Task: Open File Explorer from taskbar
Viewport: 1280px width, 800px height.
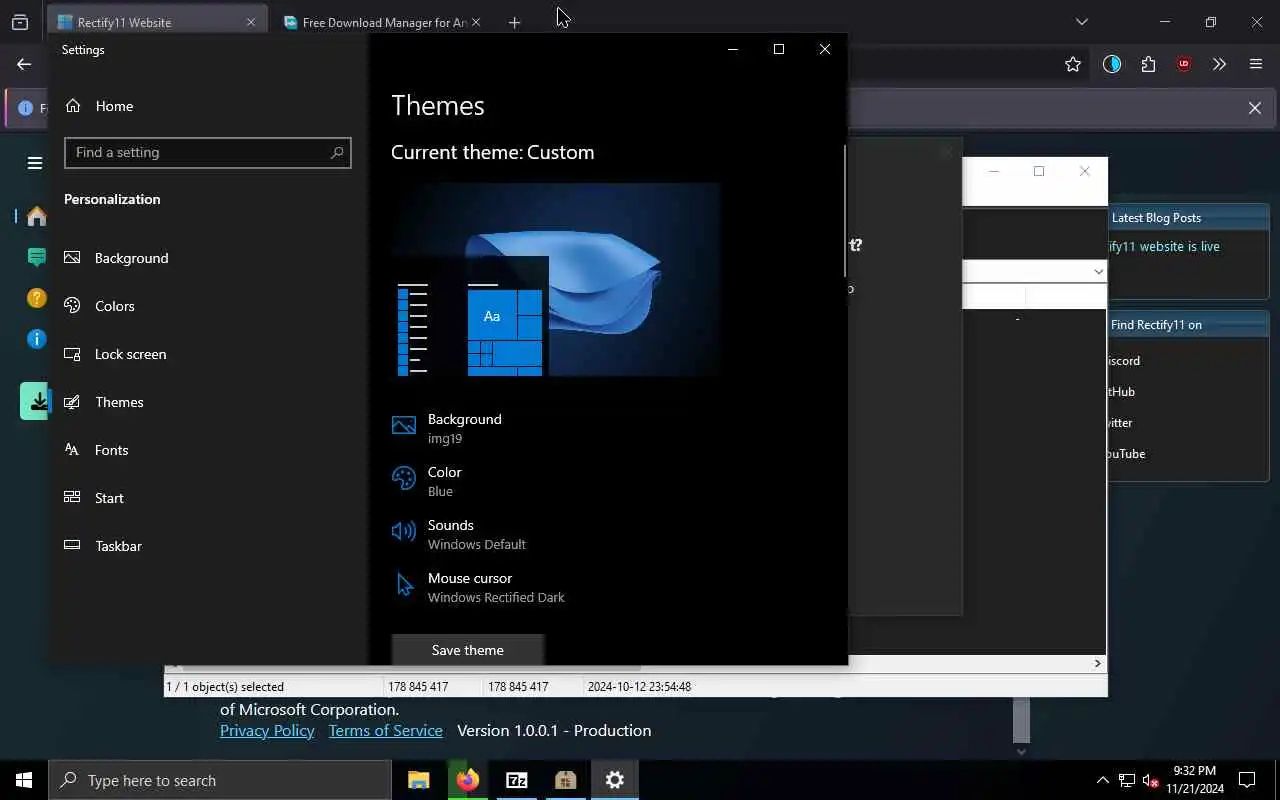Action: click(418, 780)
